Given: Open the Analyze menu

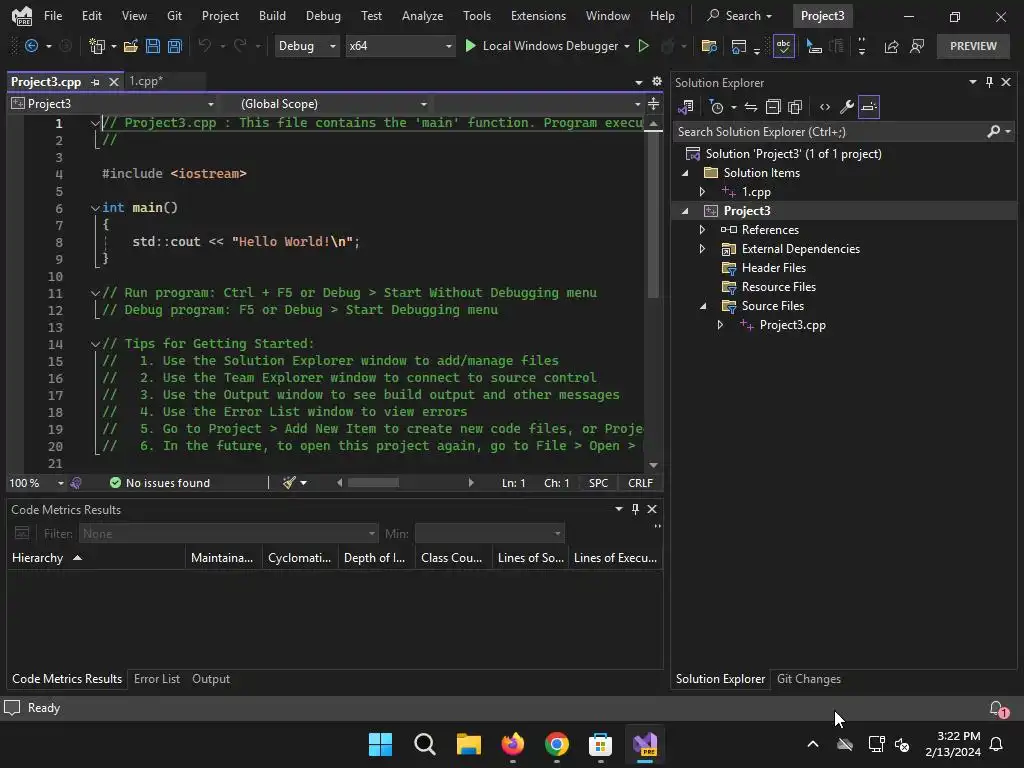Looking at the screenshot, I should click(x=423, y=16).
